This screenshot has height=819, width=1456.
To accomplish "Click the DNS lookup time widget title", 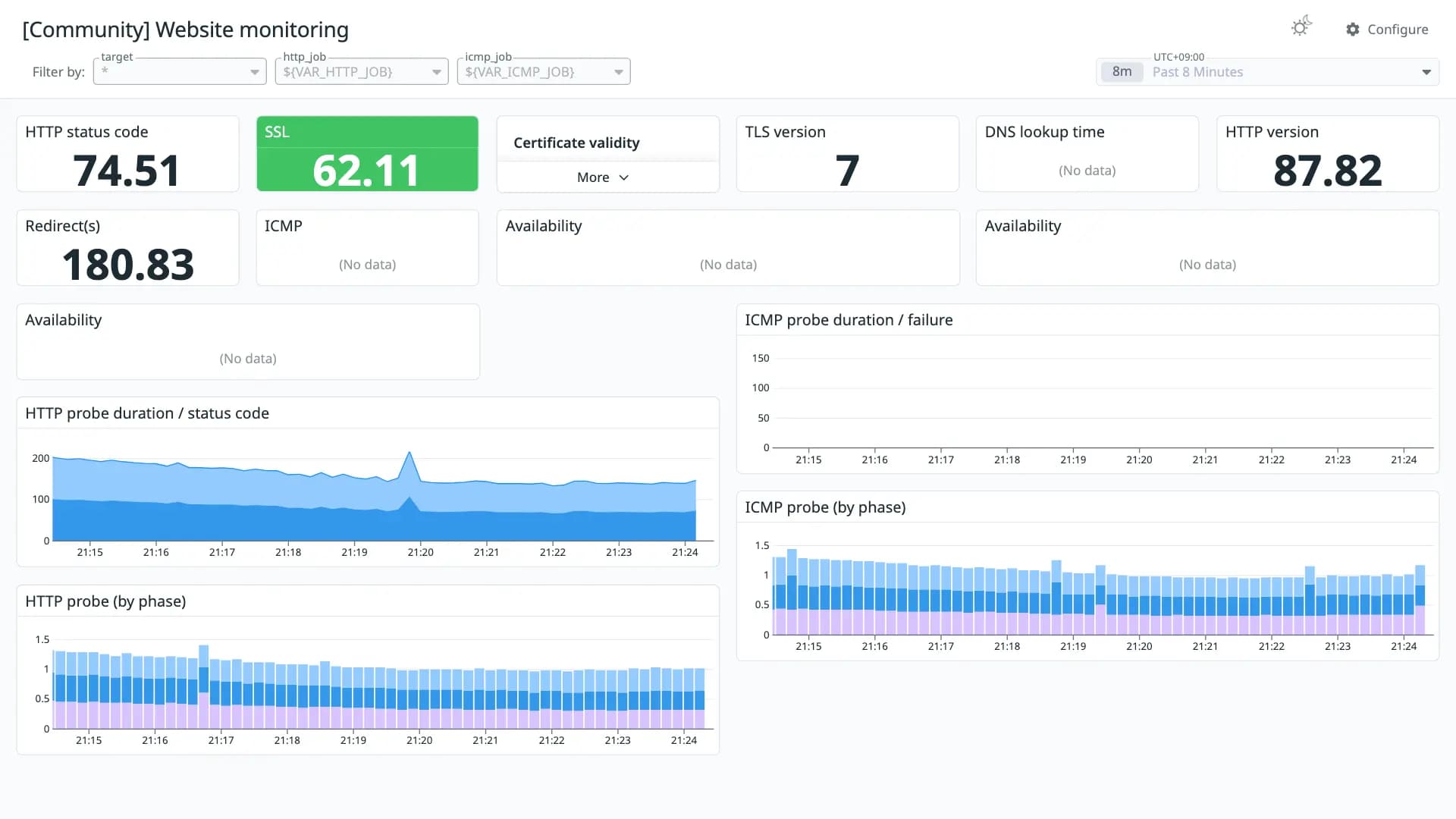I will (x=1044, y=132).
